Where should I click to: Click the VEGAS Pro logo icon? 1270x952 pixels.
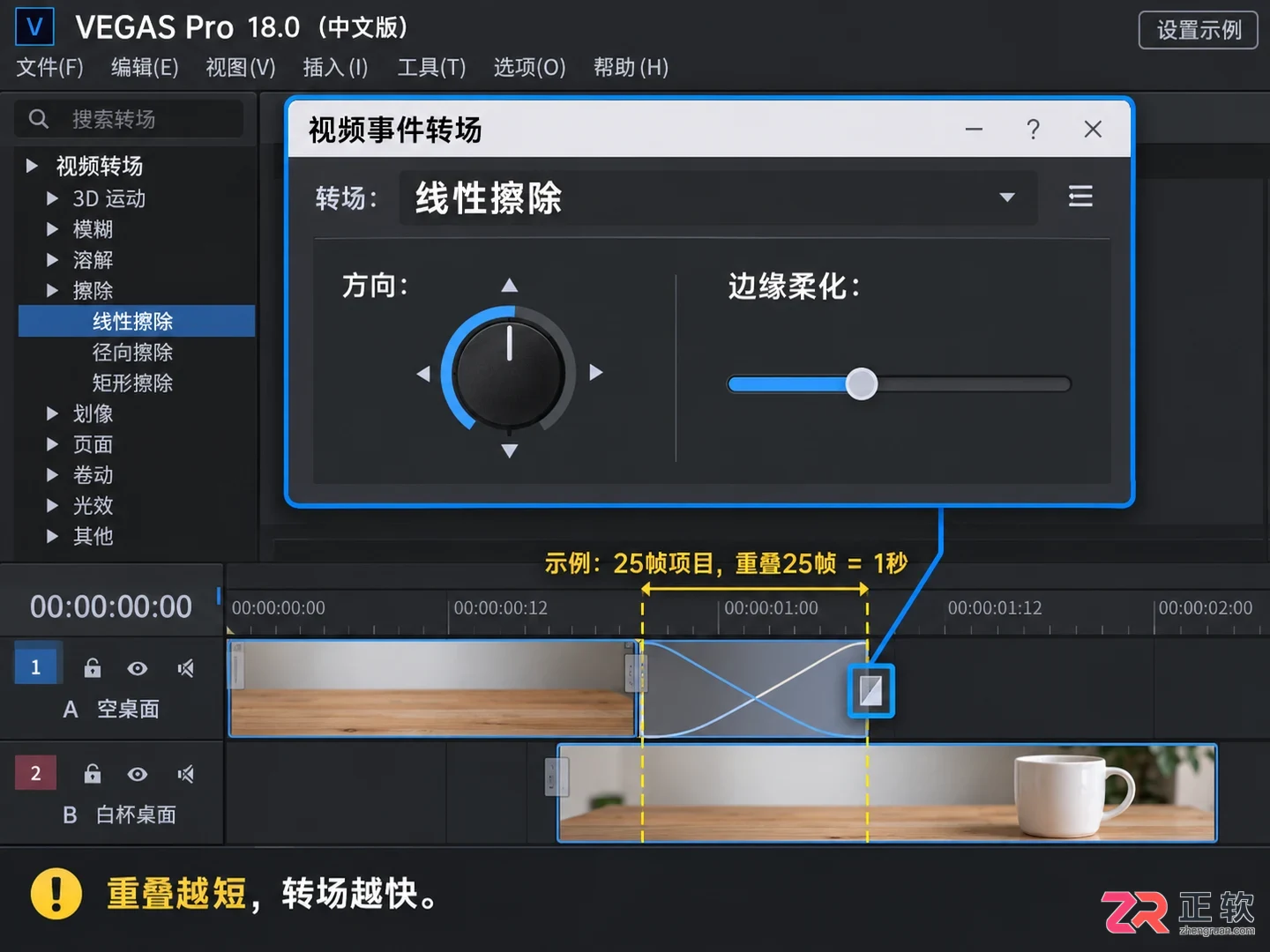[34, 26]
